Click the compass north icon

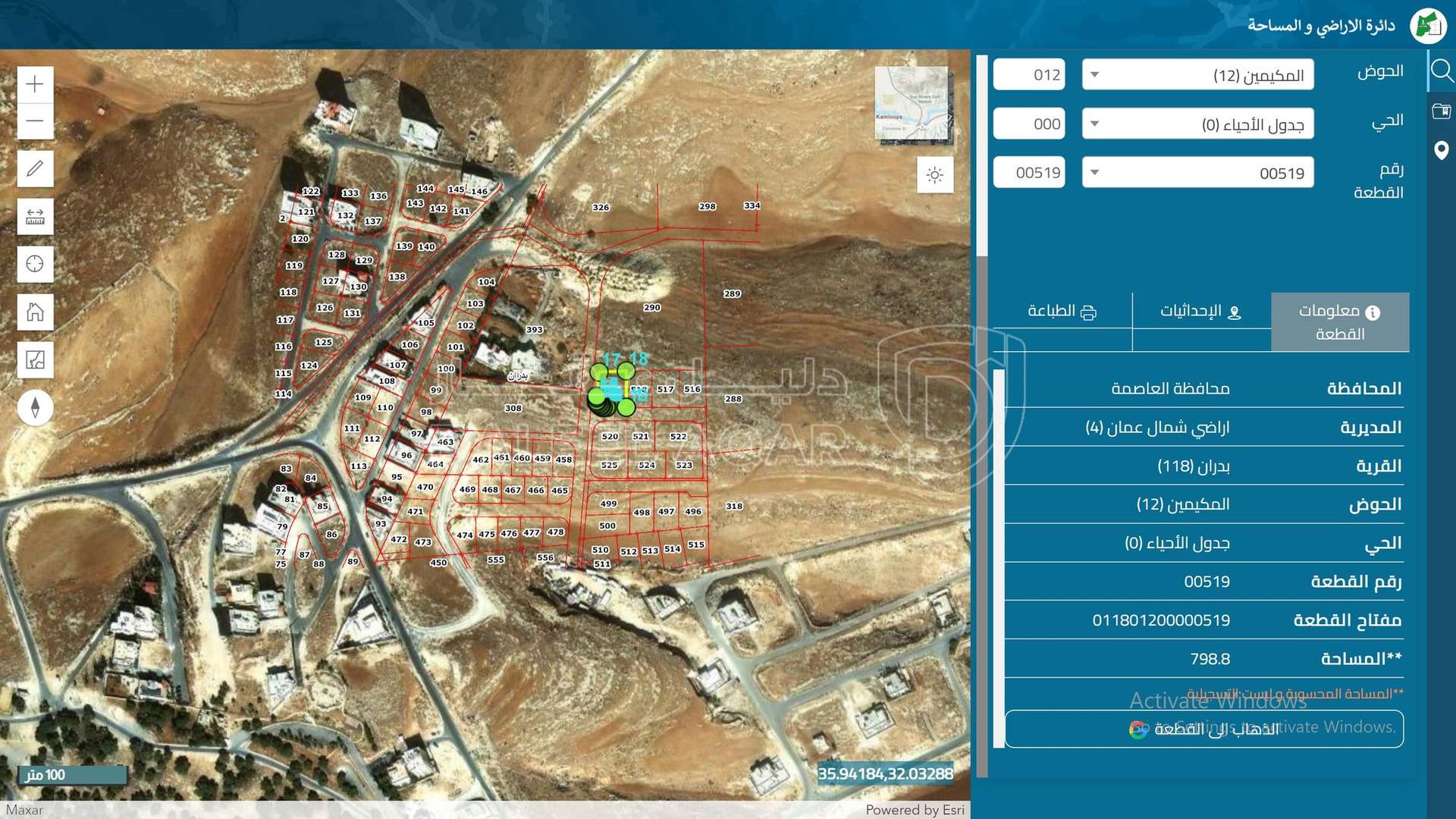click(35, 407)
